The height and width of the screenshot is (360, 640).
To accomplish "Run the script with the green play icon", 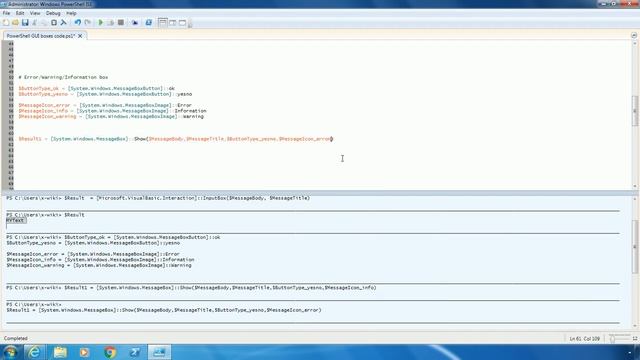I will [x=101, y=23].
